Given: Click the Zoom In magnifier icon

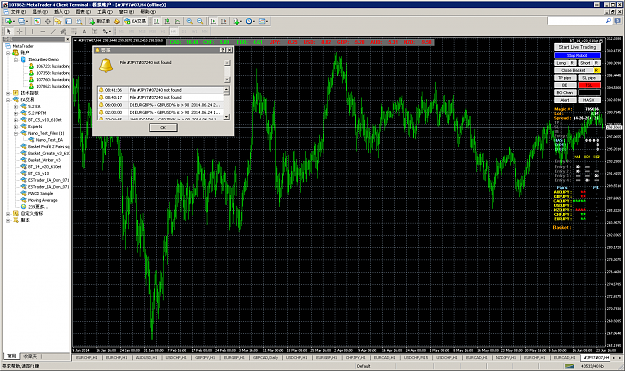Looking at the screenshot, I should pos(190,21).
